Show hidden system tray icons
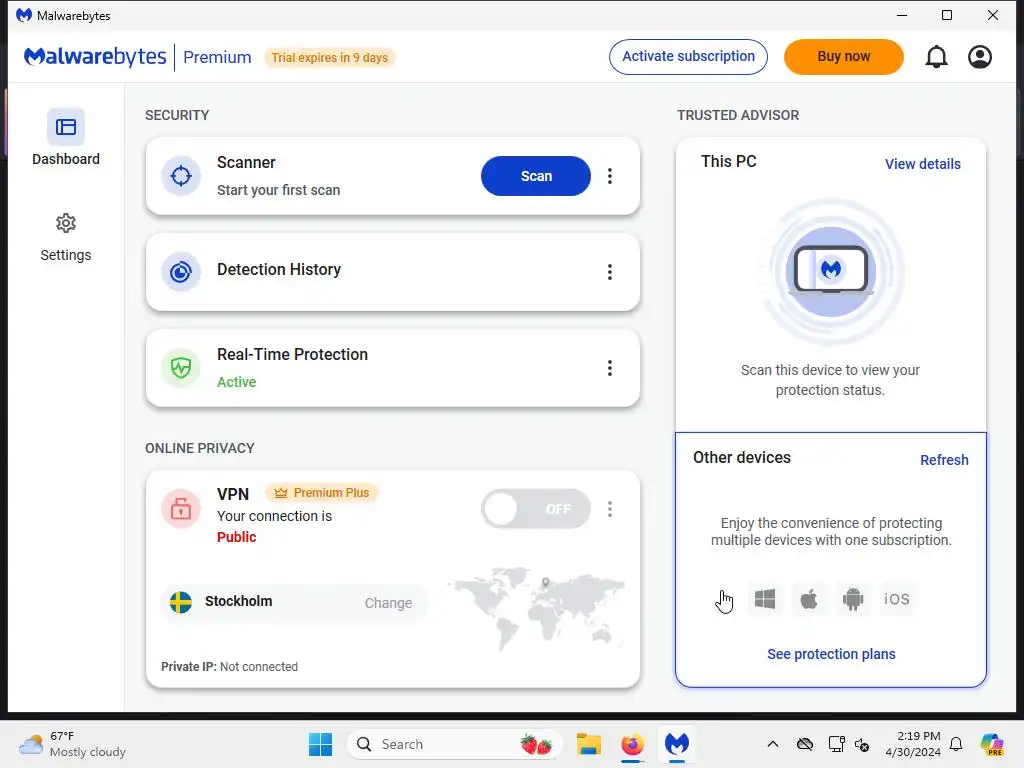 point(773,744)
